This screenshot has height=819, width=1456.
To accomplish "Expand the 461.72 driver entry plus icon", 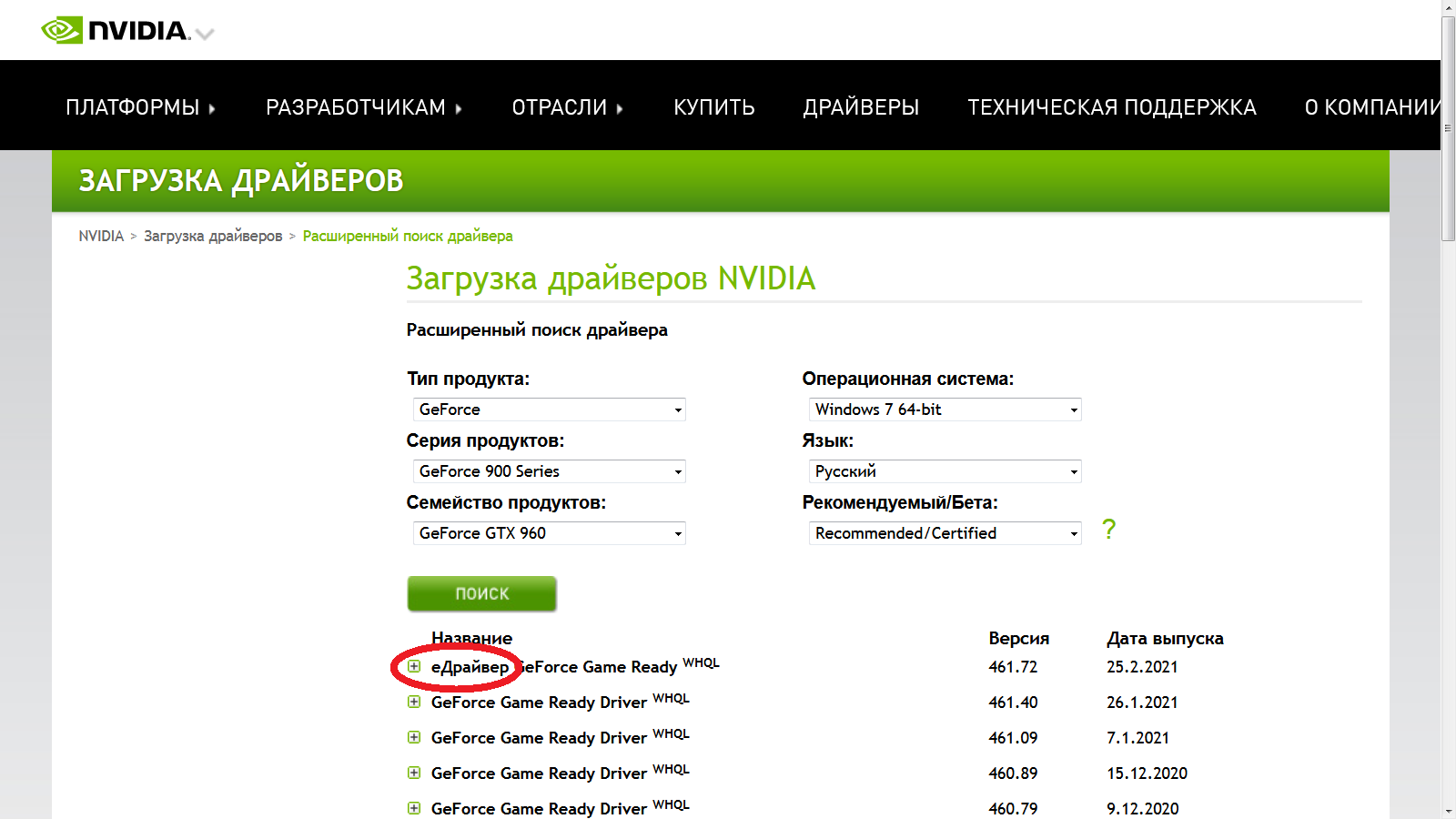I will coord(415,667).
